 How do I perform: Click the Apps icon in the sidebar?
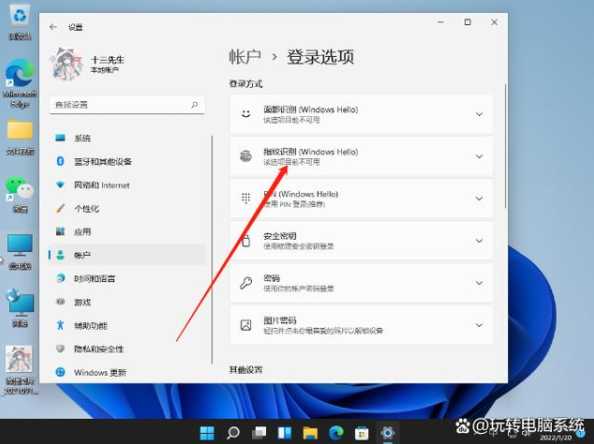60,231
